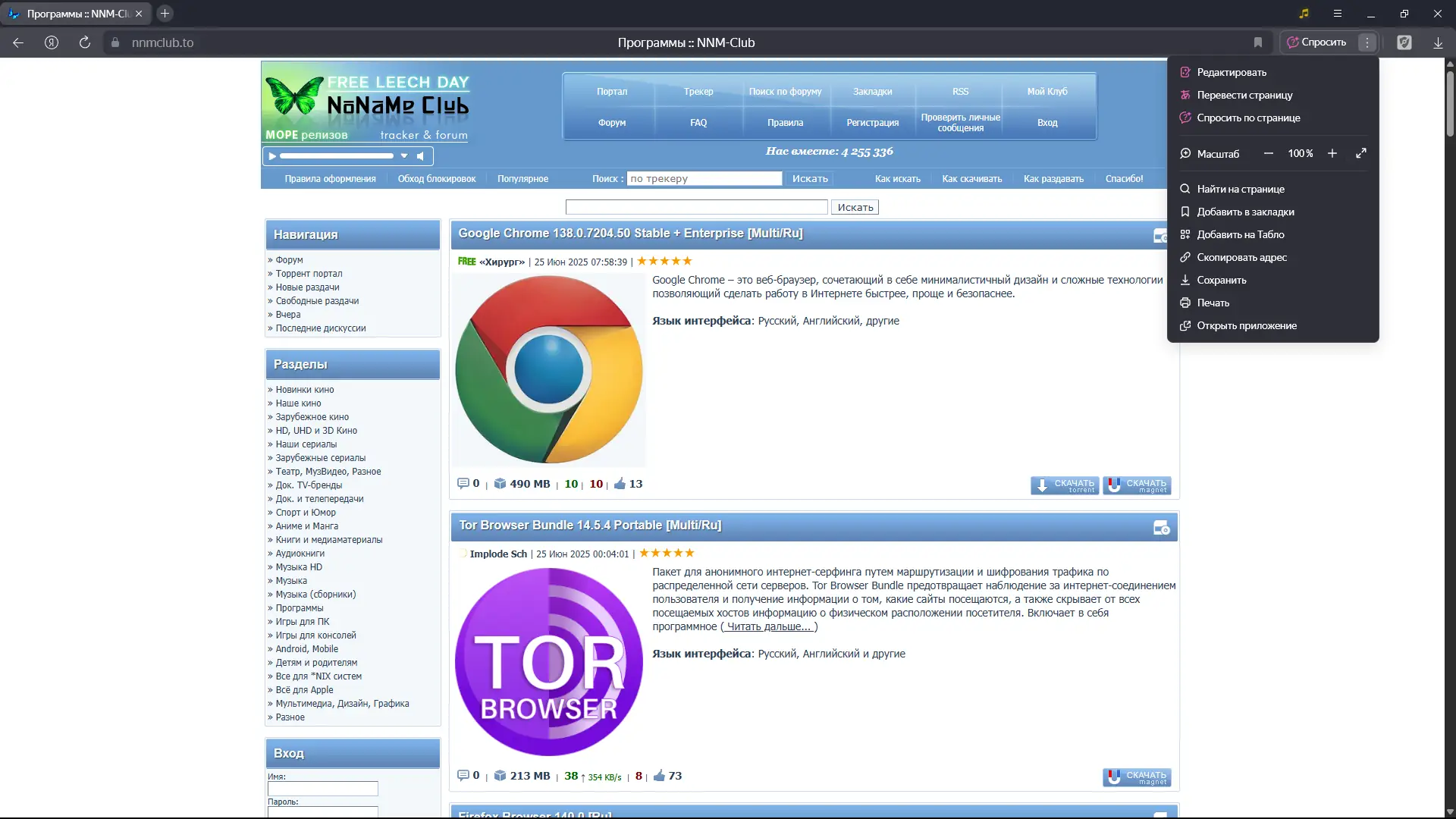The height and width of the screenshot is (819, 1456).
Task: Click the Yandex home icon beside back arrow
Action: 52,42
